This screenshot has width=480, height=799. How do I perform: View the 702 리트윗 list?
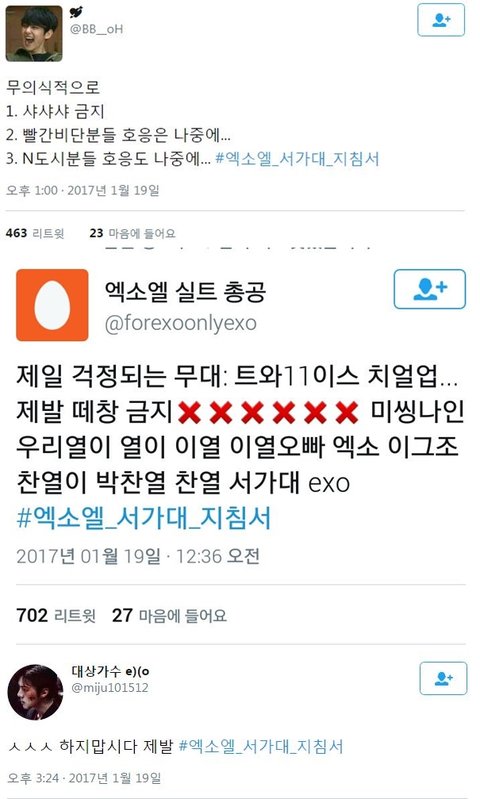pos(56,616)
